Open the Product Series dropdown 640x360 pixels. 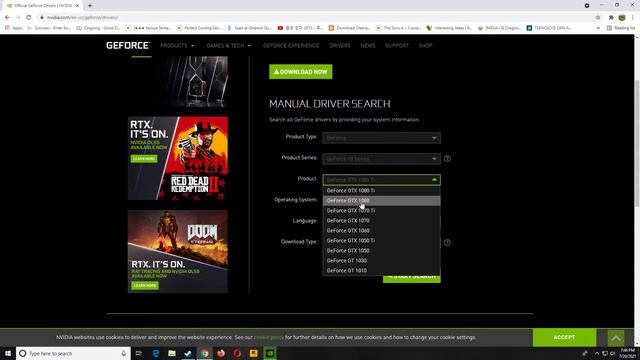coord(381,159)
